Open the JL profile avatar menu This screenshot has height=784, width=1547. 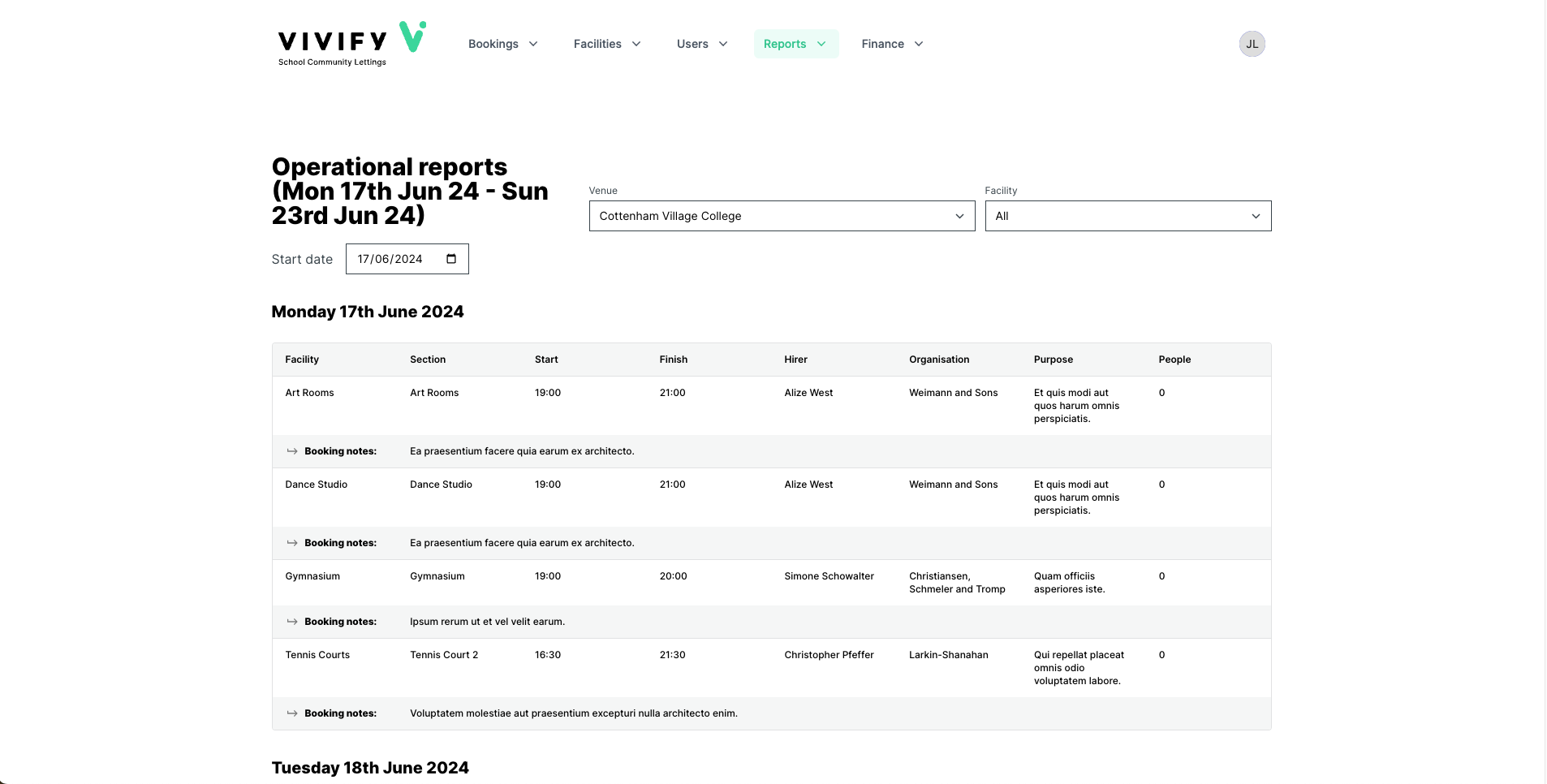1252,43
